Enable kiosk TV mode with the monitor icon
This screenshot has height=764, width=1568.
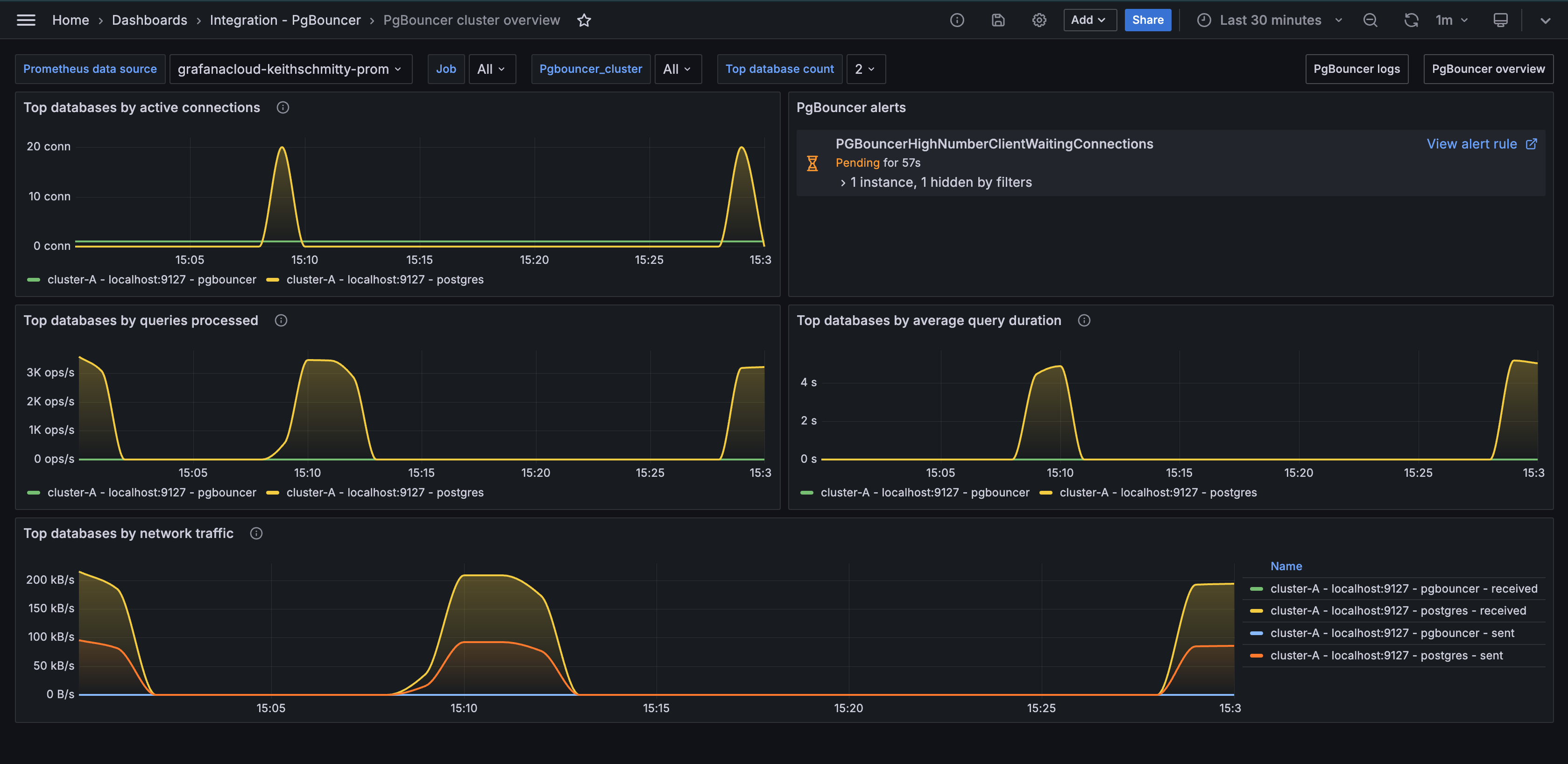(x=1500, y=20)
